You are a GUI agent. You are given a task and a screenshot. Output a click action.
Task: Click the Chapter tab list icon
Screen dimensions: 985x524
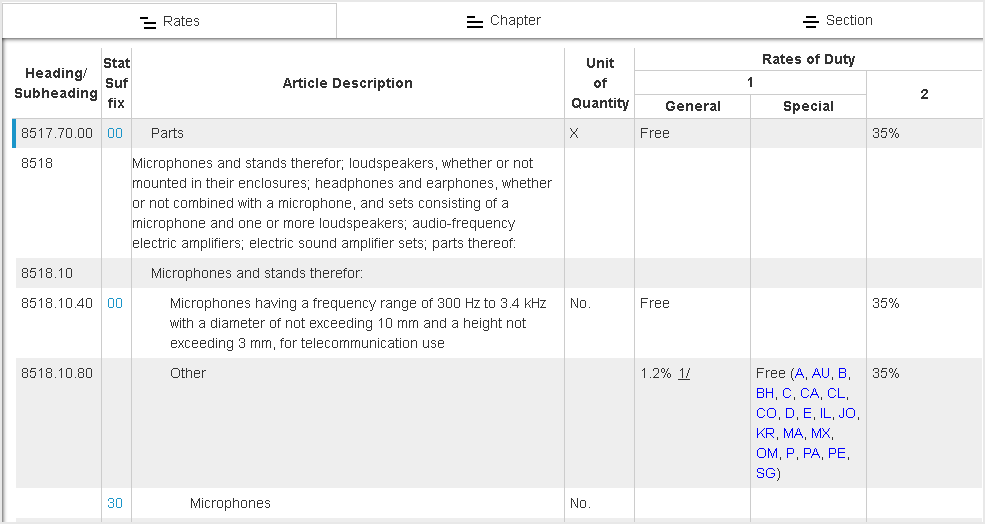click(475, 22)
